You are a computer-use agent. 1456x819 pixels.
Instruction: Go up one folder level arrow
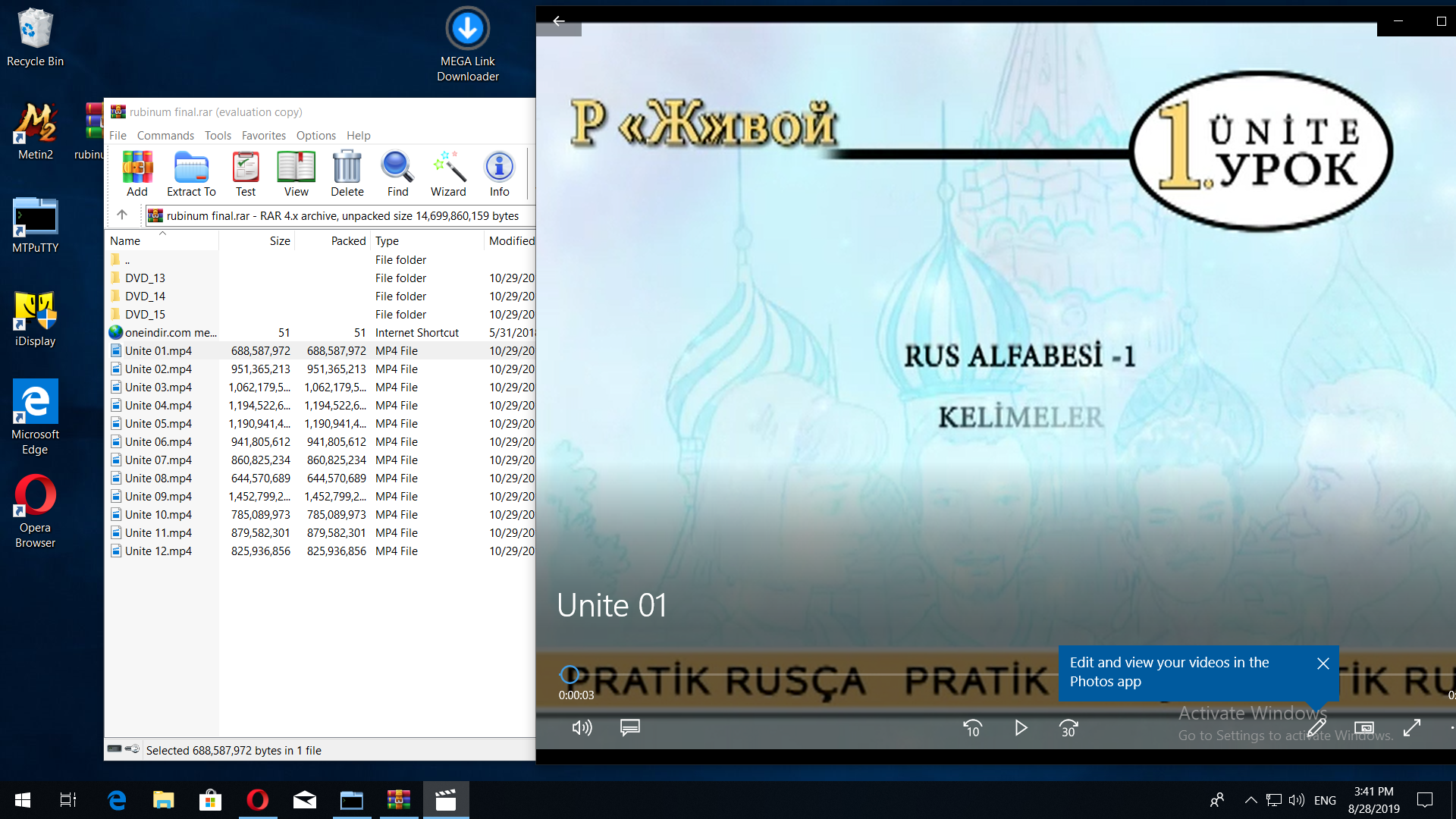[x=122, y=215]
